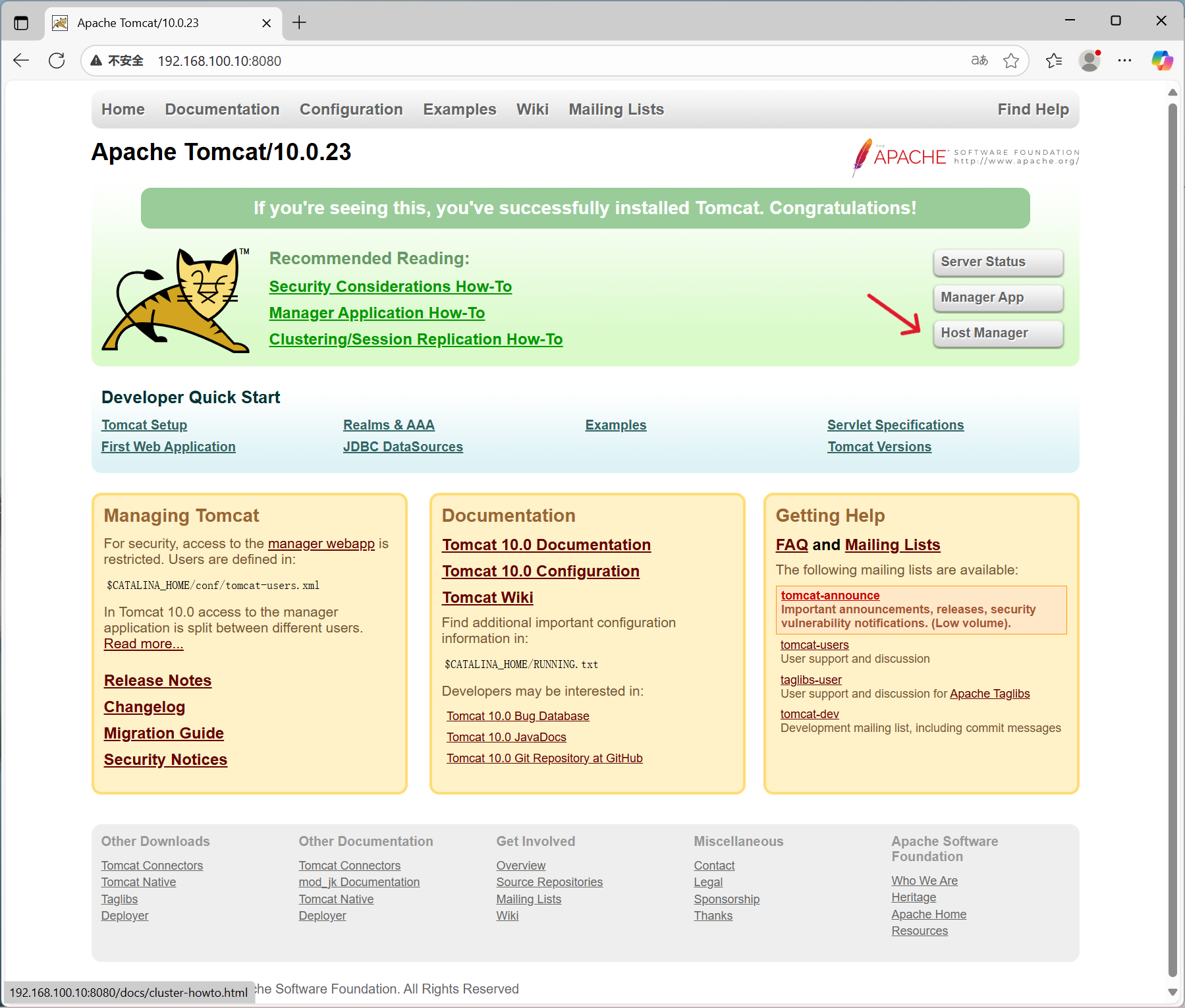Open the Security Notices link
This screenshot has height=1008, width=1185.
point(165,760)
